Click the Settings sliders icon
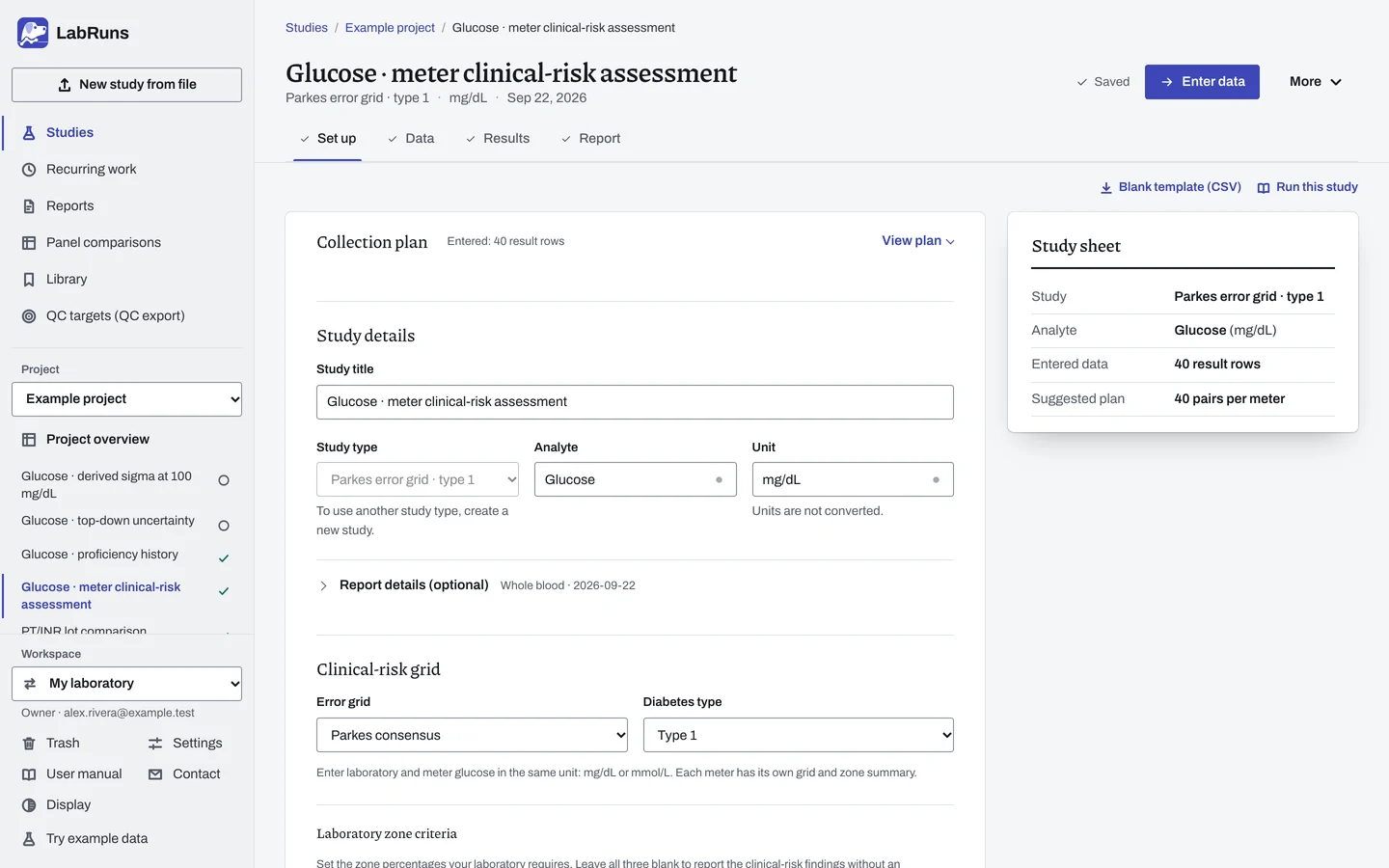This screenshot has width=1389, height=868. point(155,744)
